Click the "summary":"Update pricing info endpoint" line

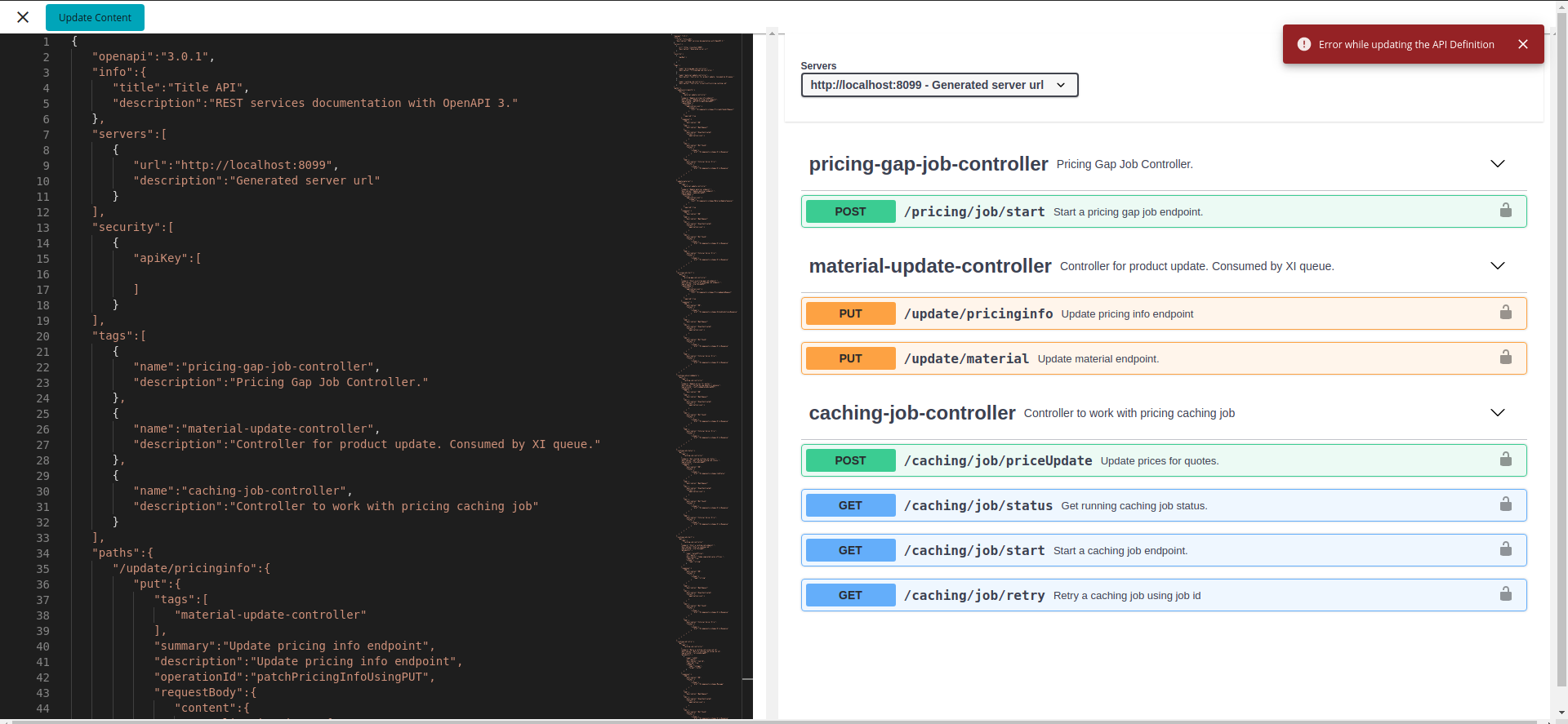[x=294, y=646]
